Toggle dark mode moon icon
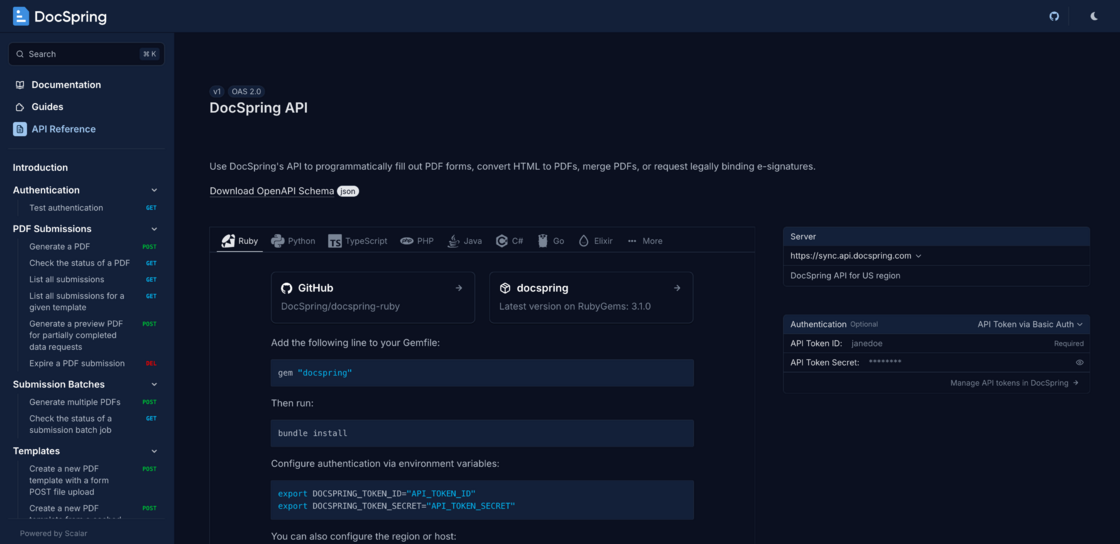The height and width of the screenshot is (544, 1120). point(1094,16)
